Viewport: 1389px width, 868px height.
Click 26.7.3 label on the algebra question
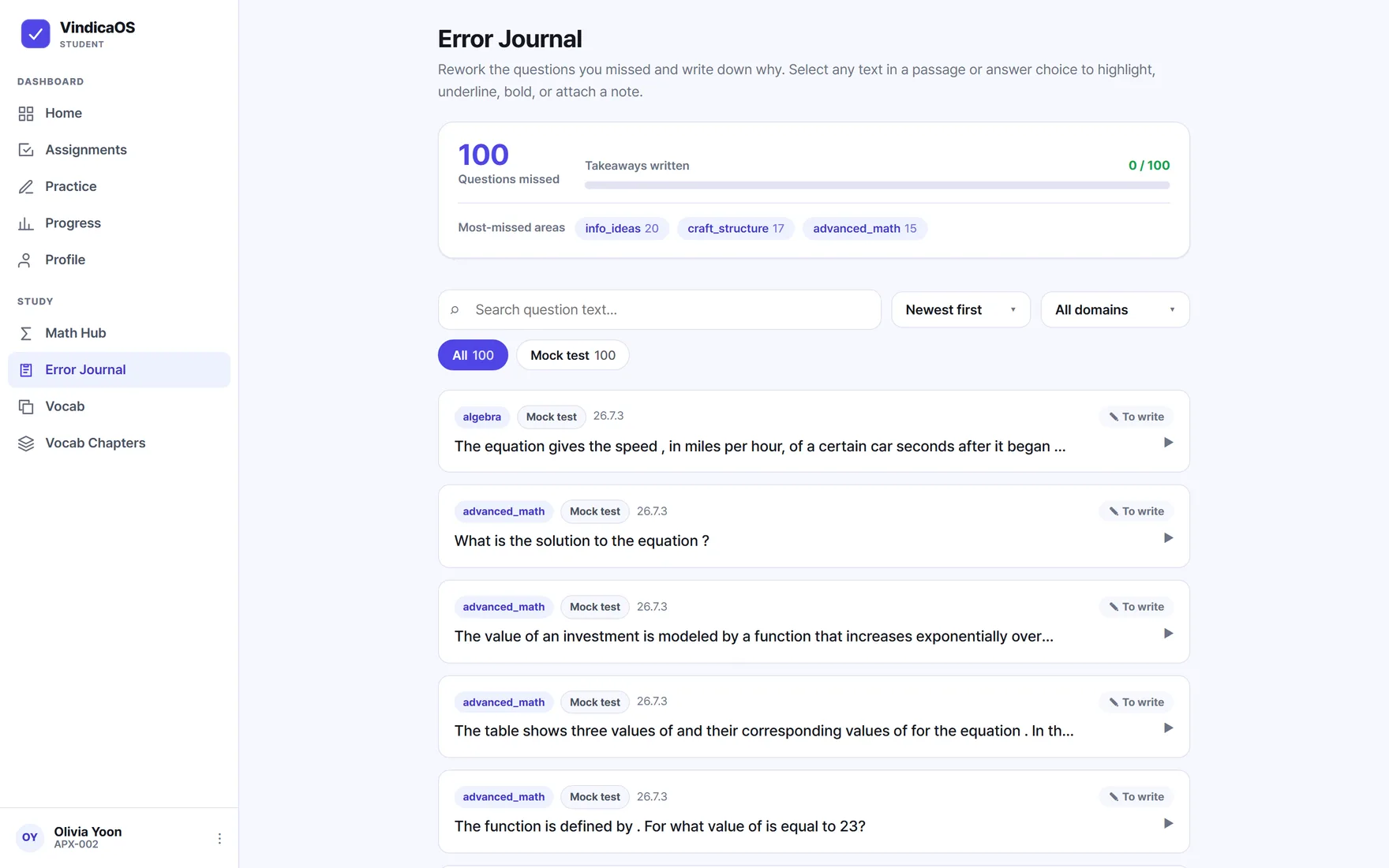pos(608,416)
